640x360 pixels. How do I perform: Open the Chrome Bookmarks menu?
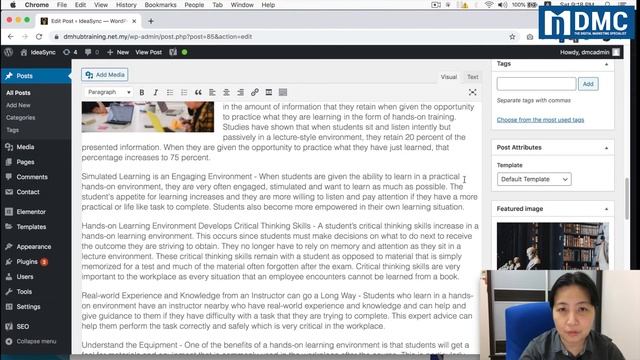point(160,5)
